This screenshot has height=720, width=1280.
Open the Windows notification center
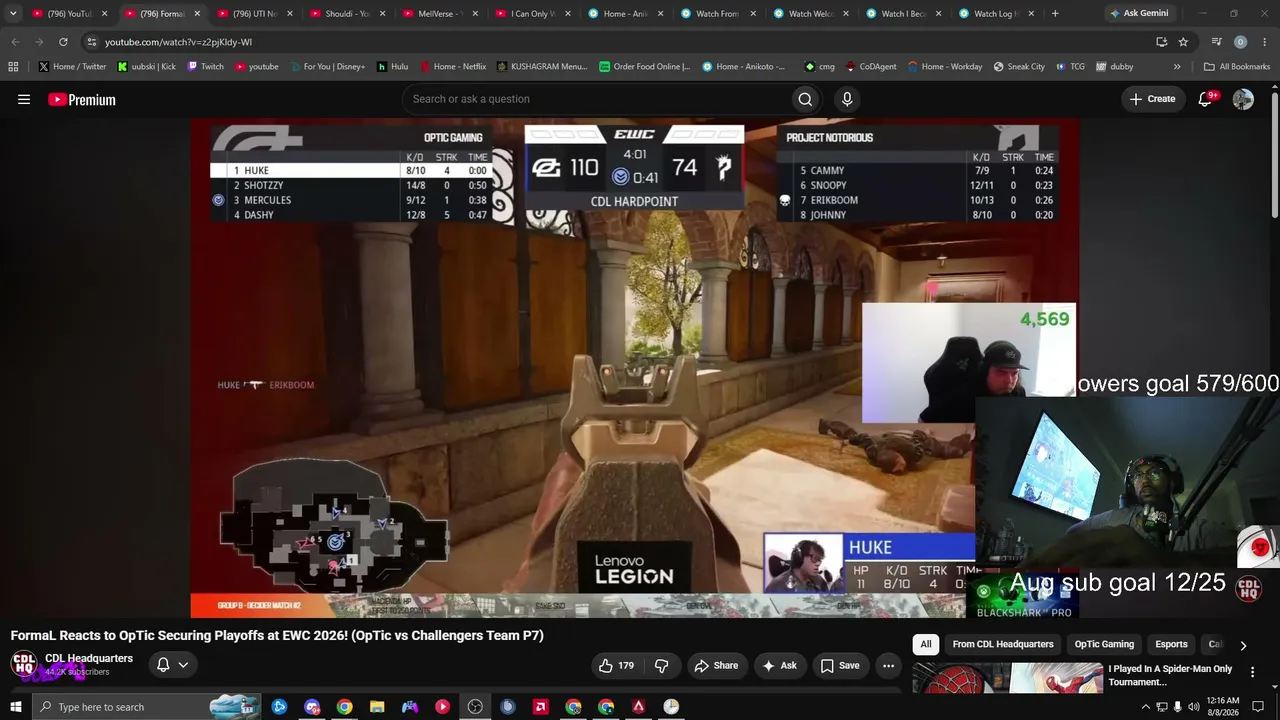point(1258,707)
